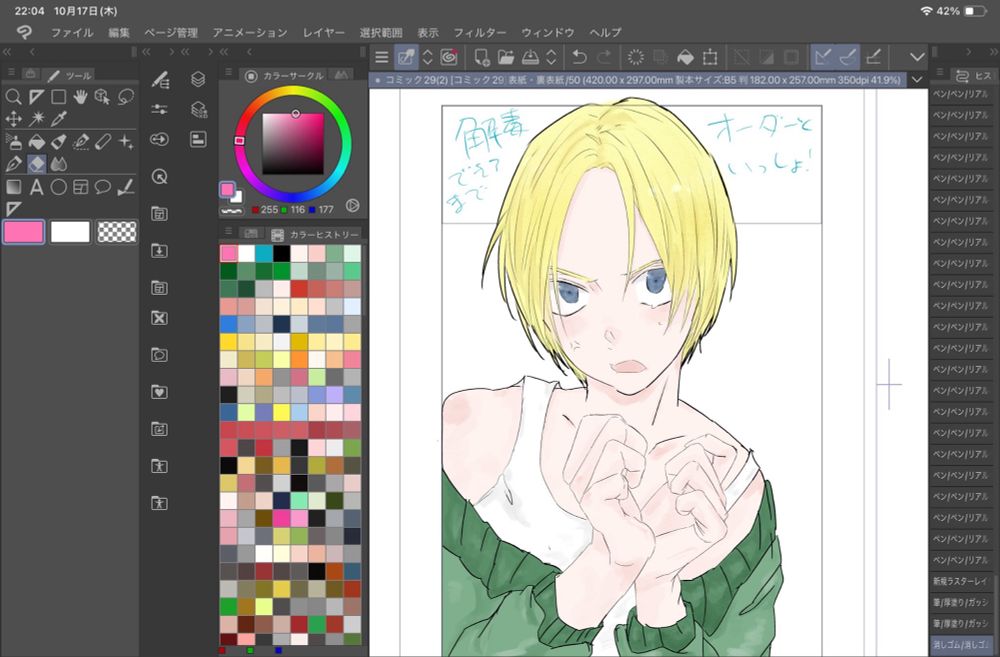
Task: Select the Object operation cube tool
Action: pyautogui.click(x=103, y=97)
